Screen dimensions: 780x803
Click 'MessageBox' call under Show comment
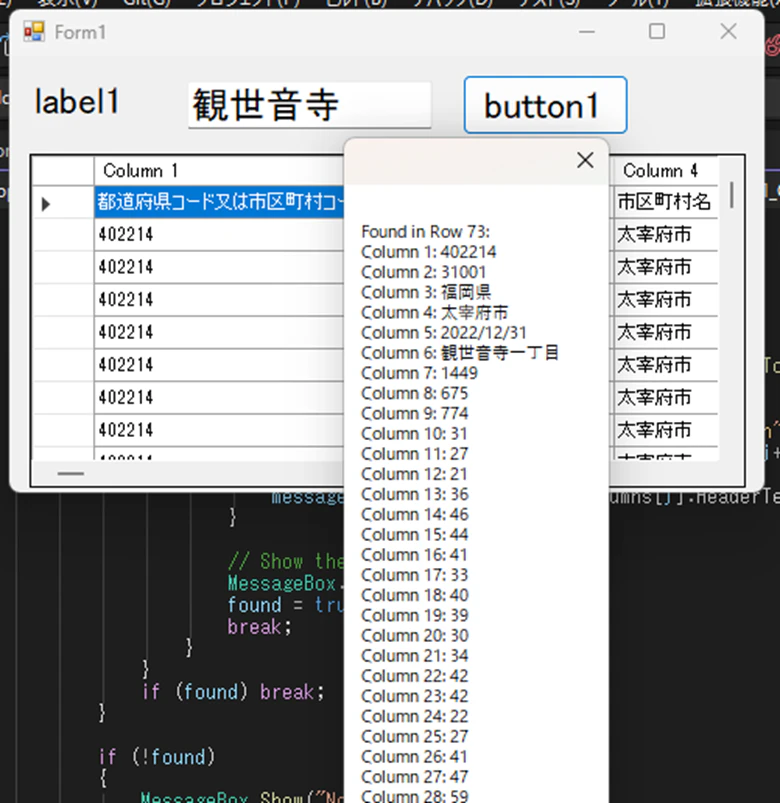tap(282, 583)
